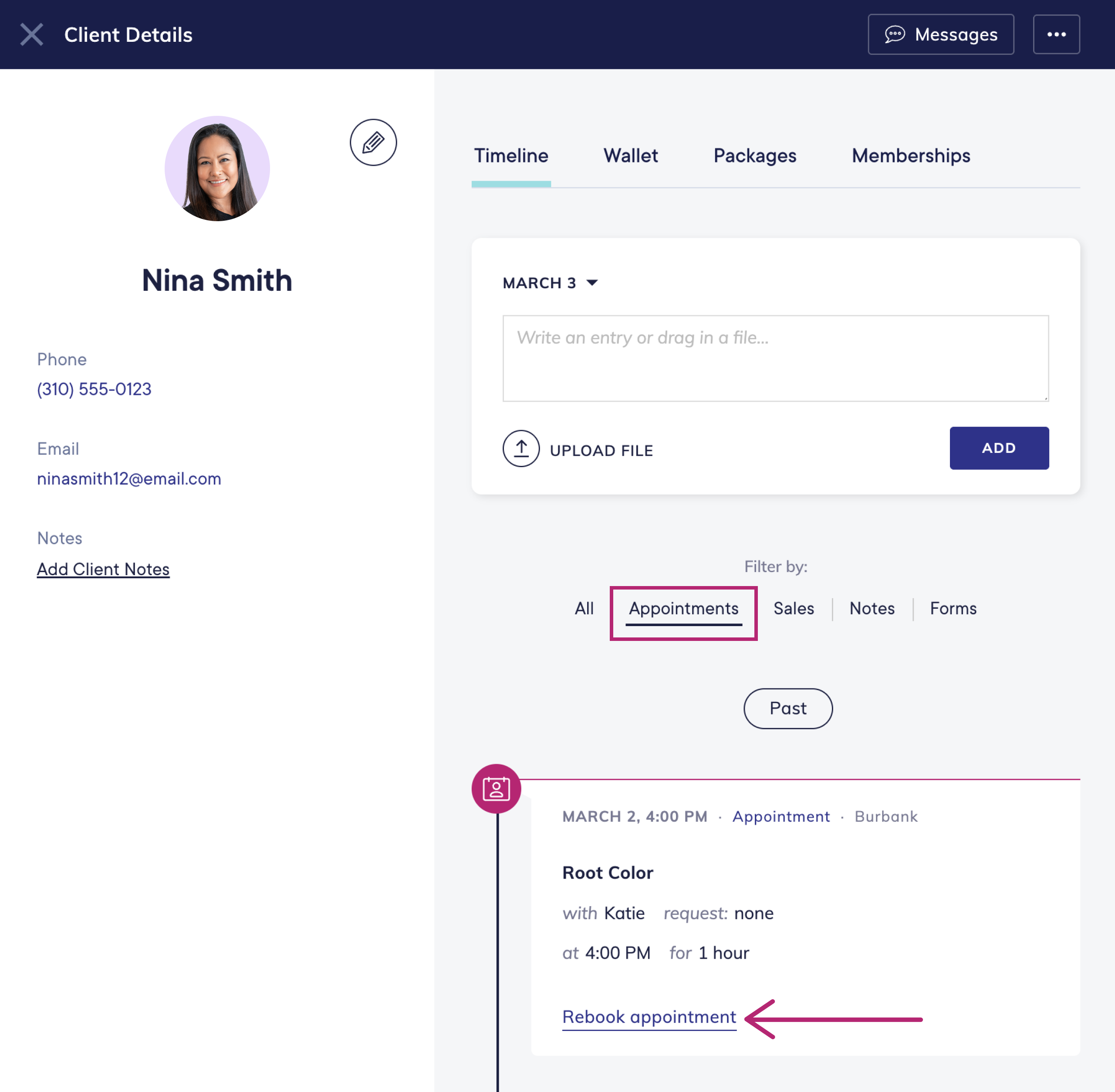Select the Timeline tab

[x=511, y=155]
